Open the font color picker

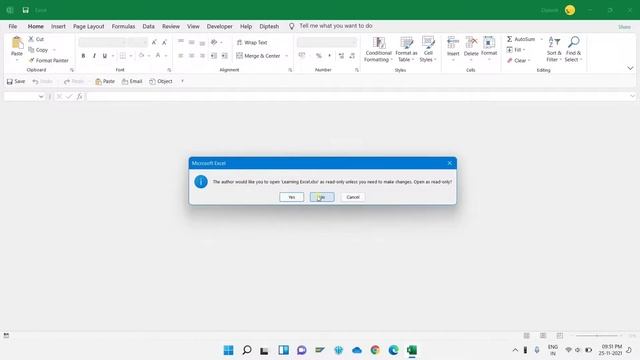pos(158,56)
